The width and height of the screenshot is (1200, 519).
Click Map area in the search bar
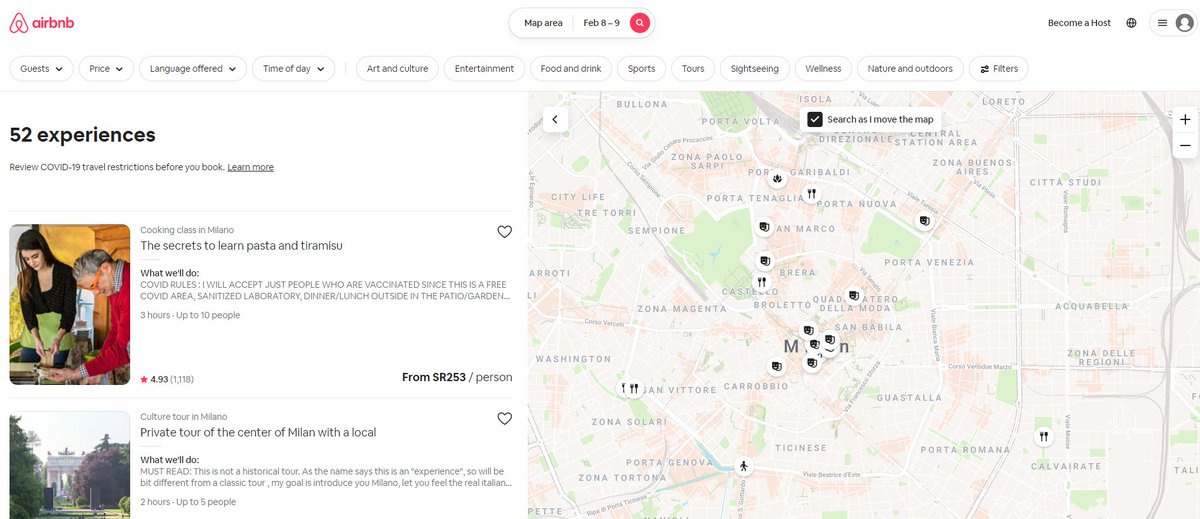tap(543, 23)
